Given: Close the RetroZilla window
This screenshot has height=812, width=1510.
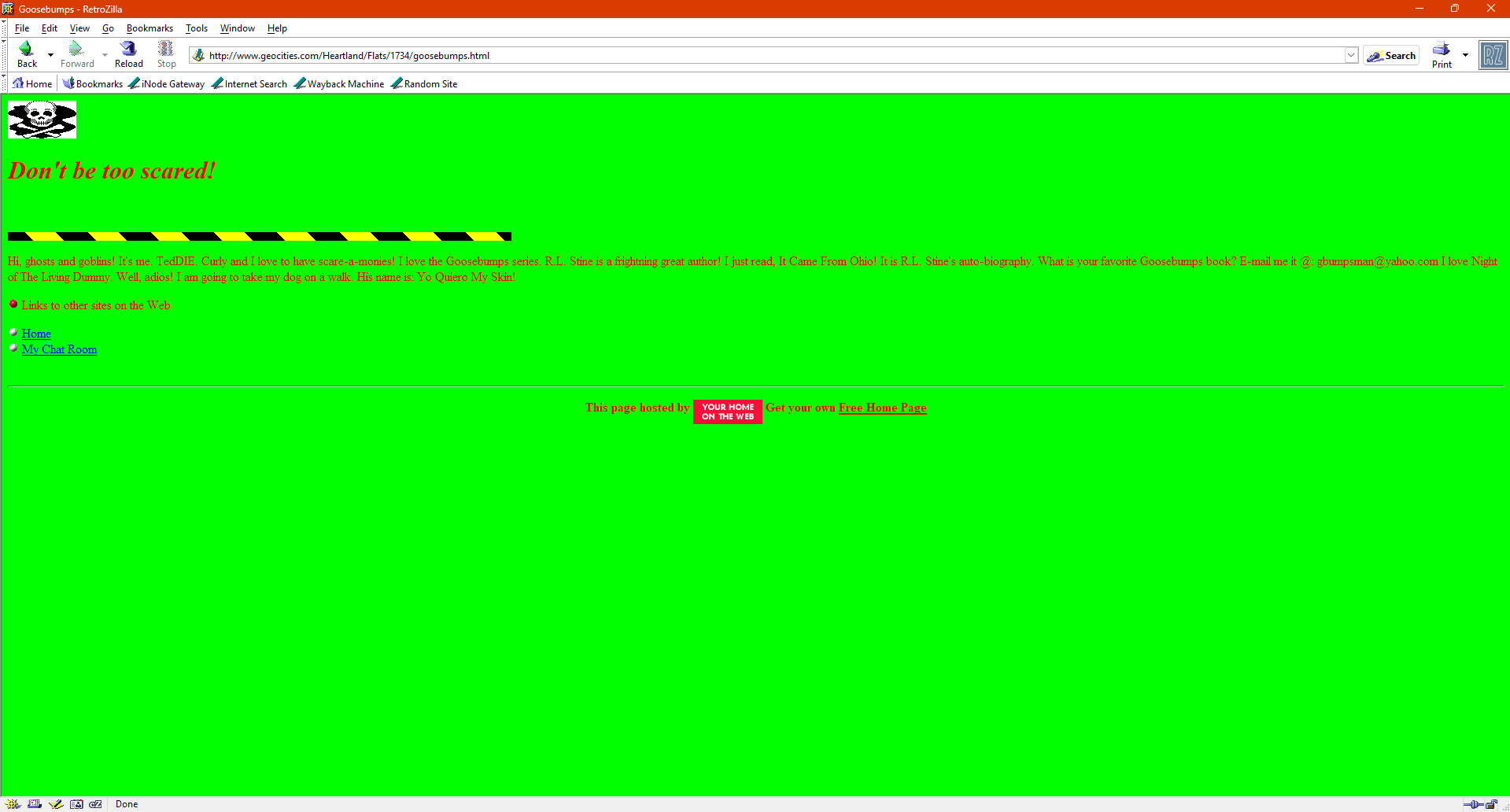Looking at the screenshot, I should [1491, 9].
